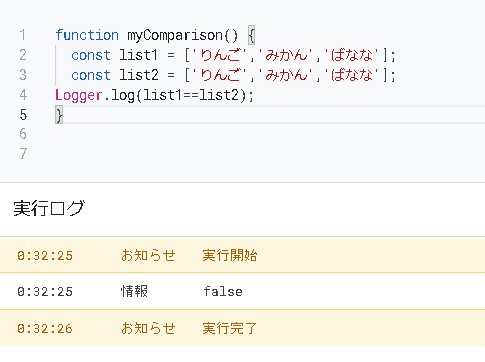Click line number 2 in the gutter
Image resolution: width=485 pixels, height=362 pixels.
(22, 55)
